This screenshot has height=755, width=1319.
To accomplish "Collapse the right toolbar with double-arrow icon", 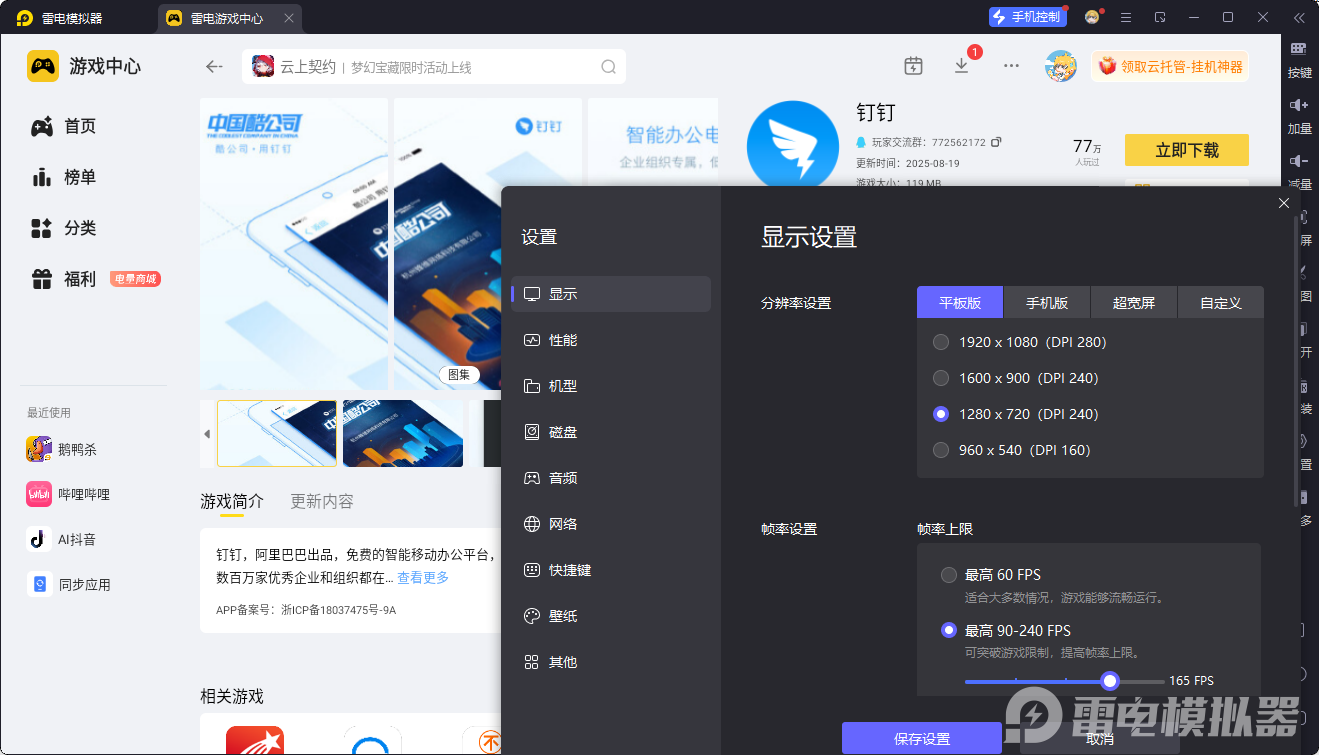I will [1299, 17].
